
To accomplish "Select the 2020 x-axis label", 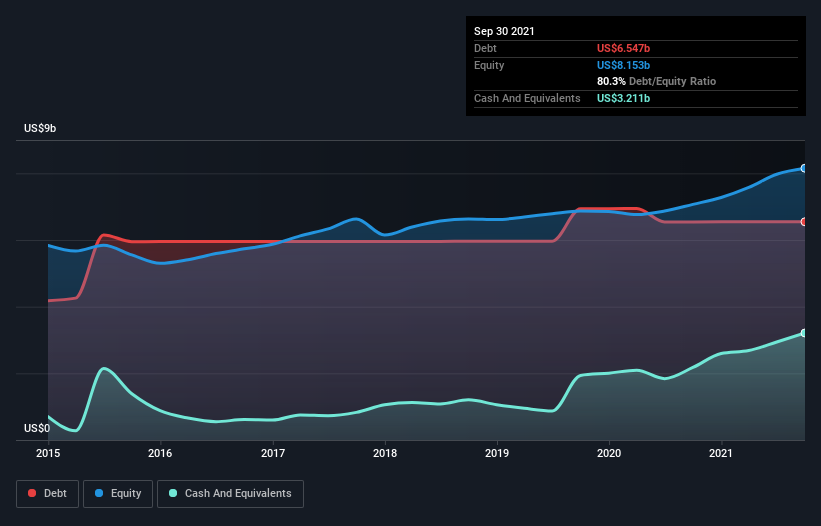I will (x=609, y=453).
